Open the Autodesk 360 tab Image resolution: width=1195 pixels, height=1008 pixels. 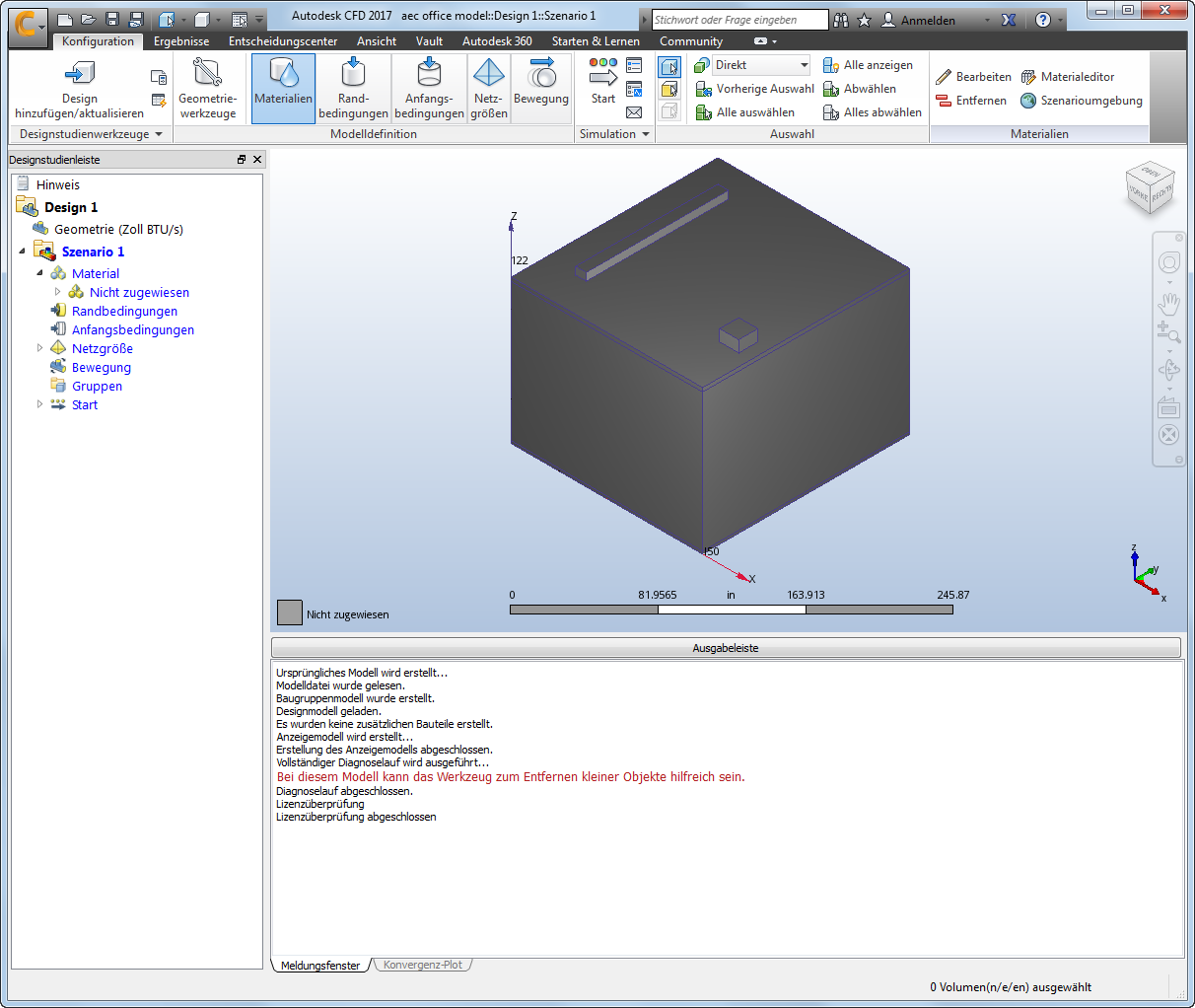pos(497,41)
